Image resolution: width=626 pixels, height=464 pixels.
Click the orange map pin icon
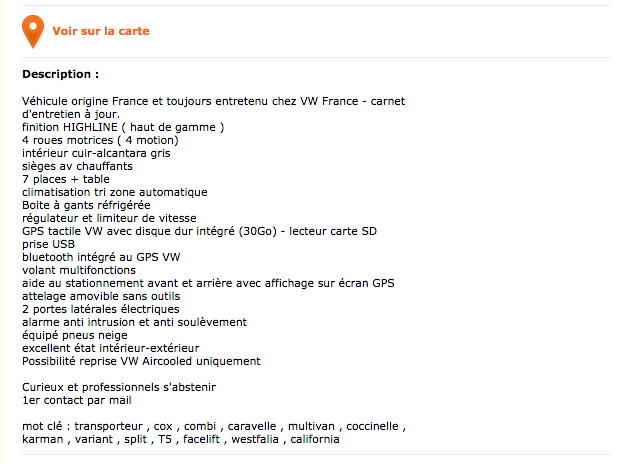pyautogui.click(x=33, y=32)
